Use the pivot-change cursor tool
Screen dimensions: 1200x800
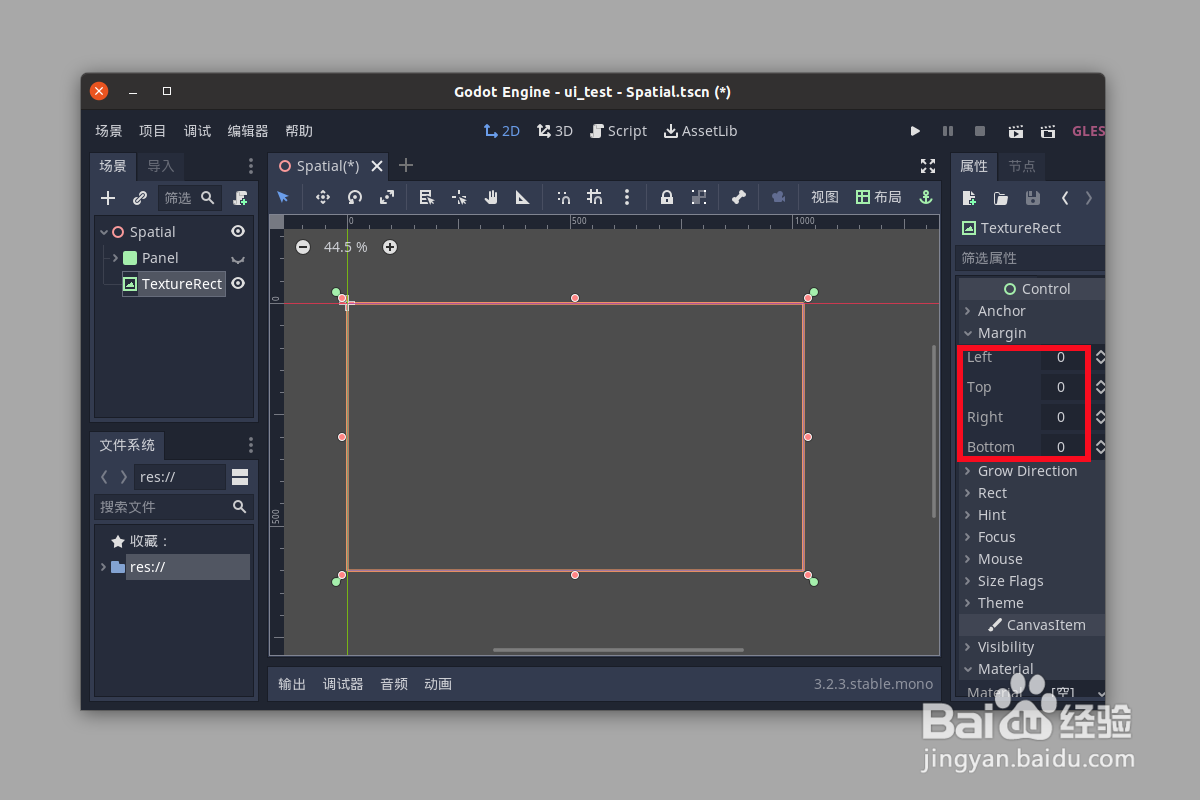tap(459, 197)
